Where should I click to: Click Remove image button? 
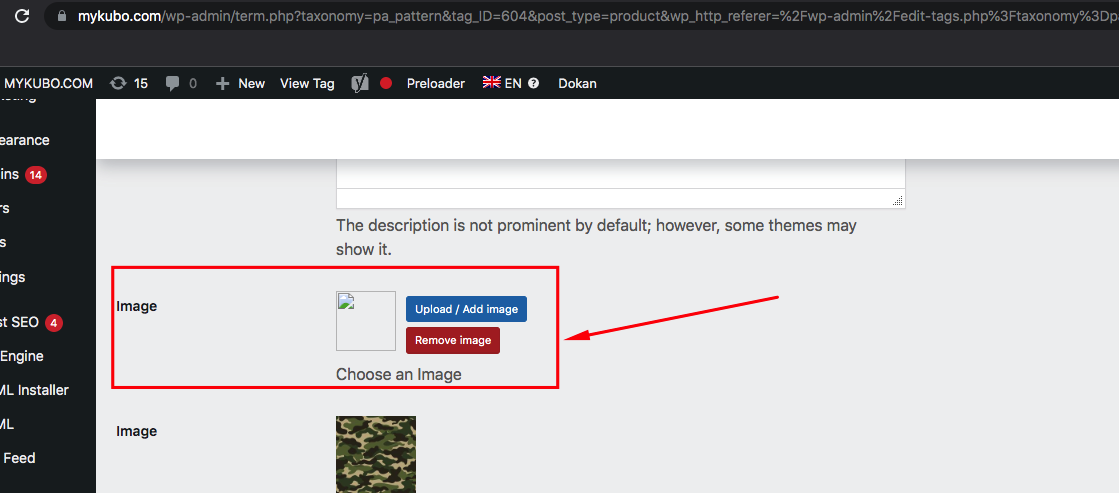(x=453, y=340)
